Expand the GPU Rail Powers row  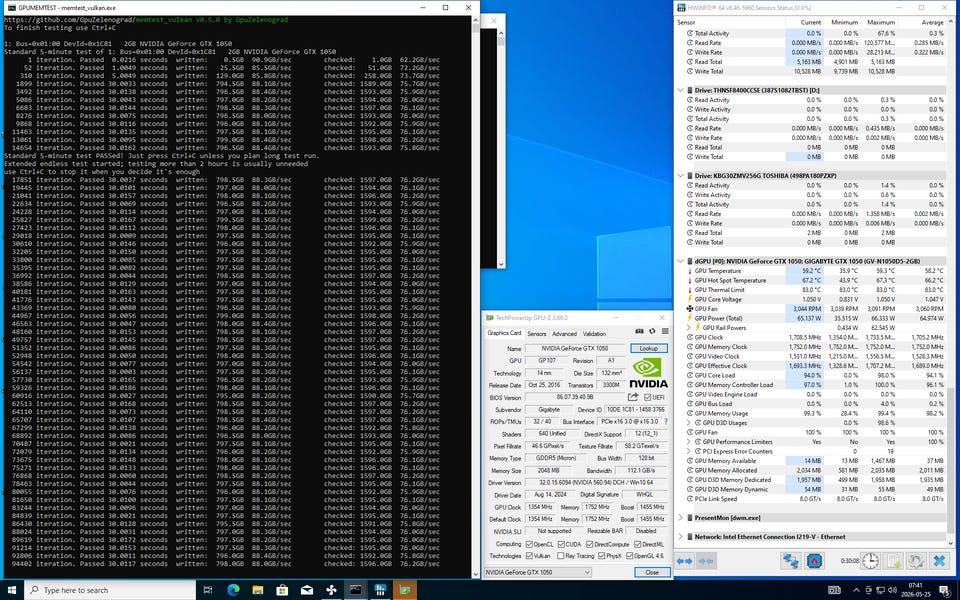pos(689,328)
